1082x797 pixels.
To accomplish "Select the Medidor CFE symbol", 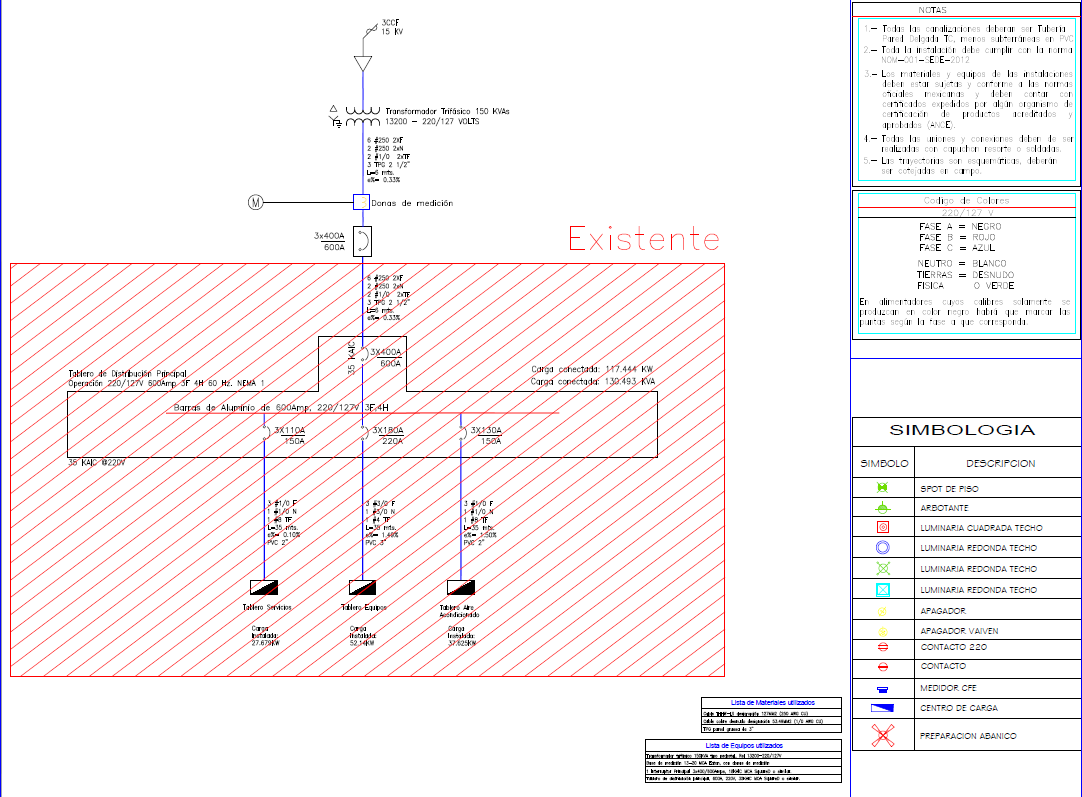I will 882,688.
